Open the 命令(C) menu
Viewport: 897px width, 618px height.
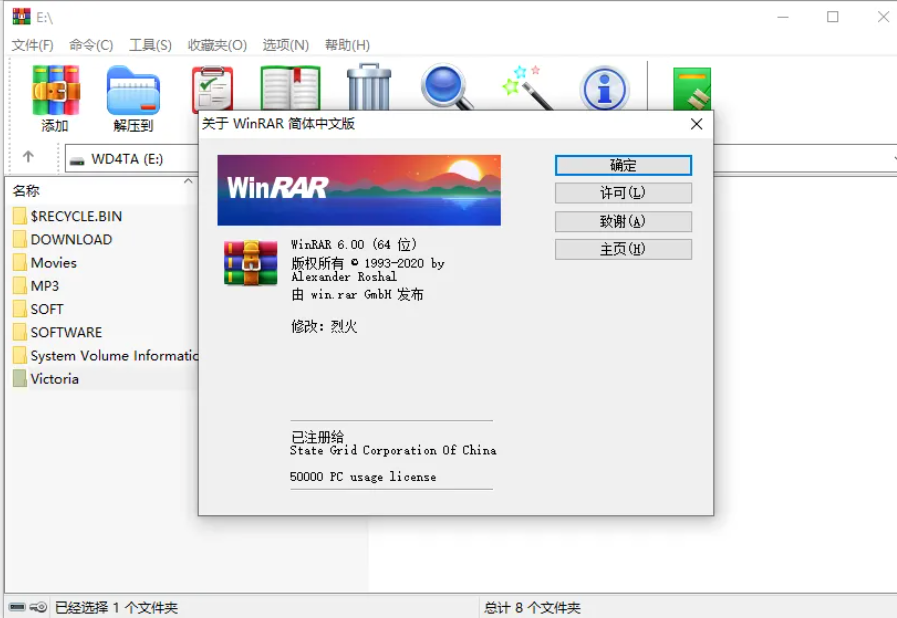(91, 45)
